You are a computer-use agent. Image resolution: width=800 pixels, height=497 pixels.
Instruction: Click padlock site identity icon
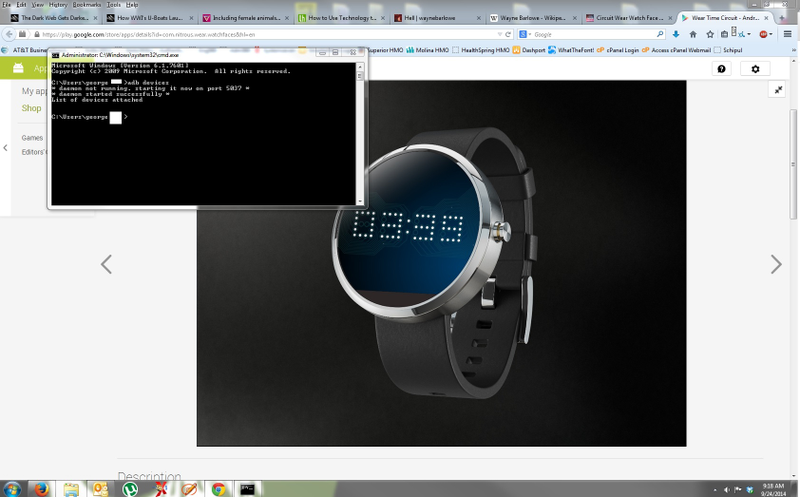coord(37,34)
